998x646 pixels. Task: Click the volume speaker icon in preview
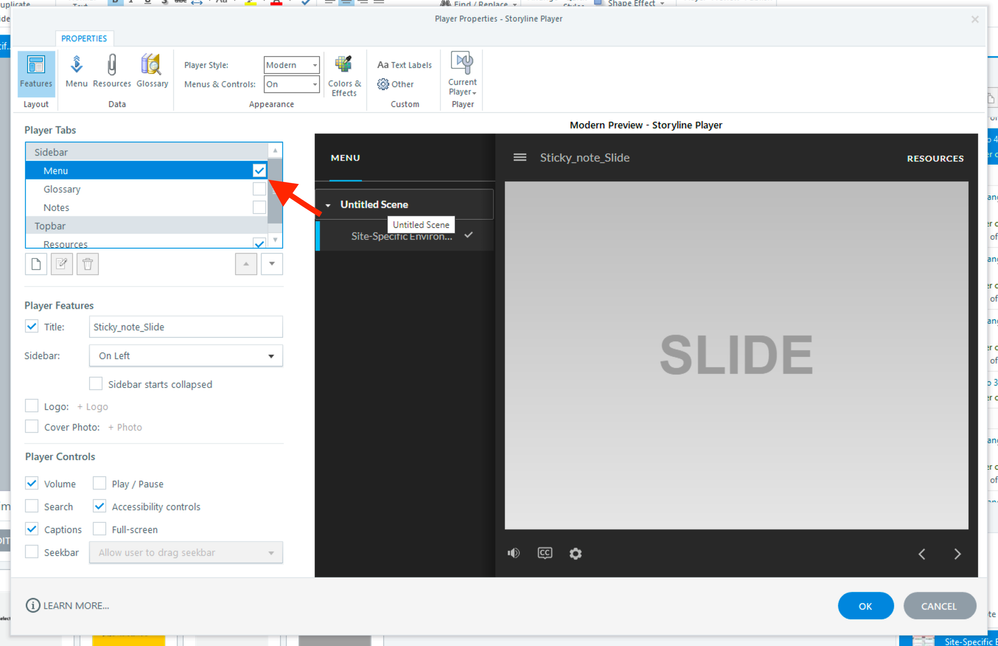[513, 553]
